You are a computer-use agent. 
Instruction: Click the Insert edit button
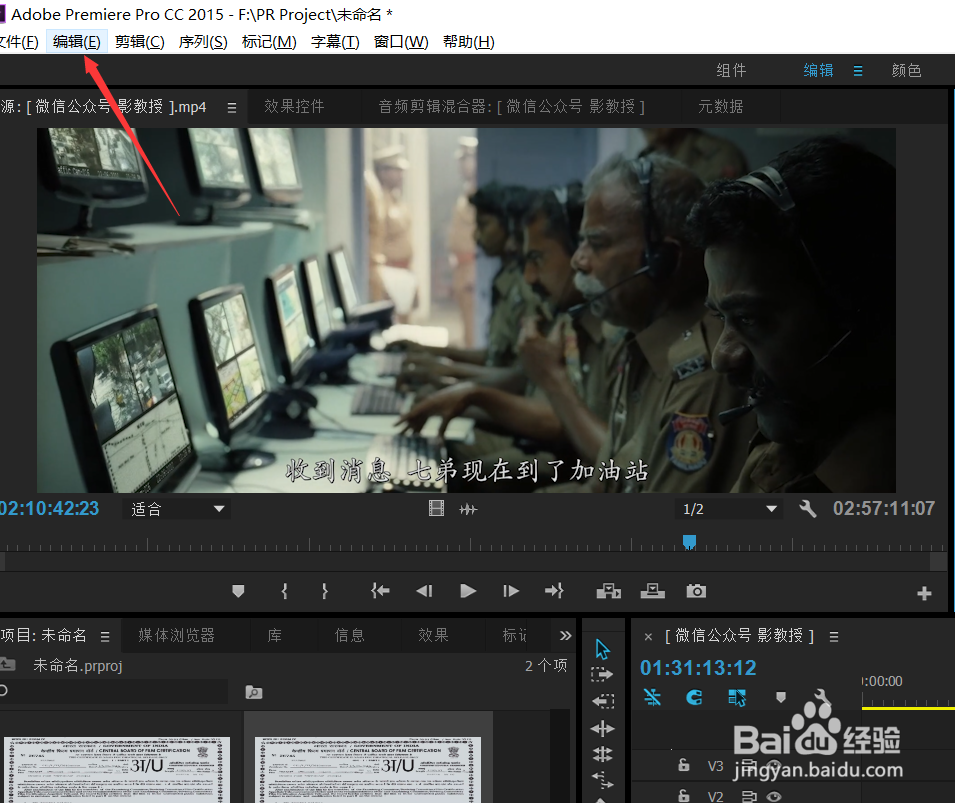click(x=608, y=591)
